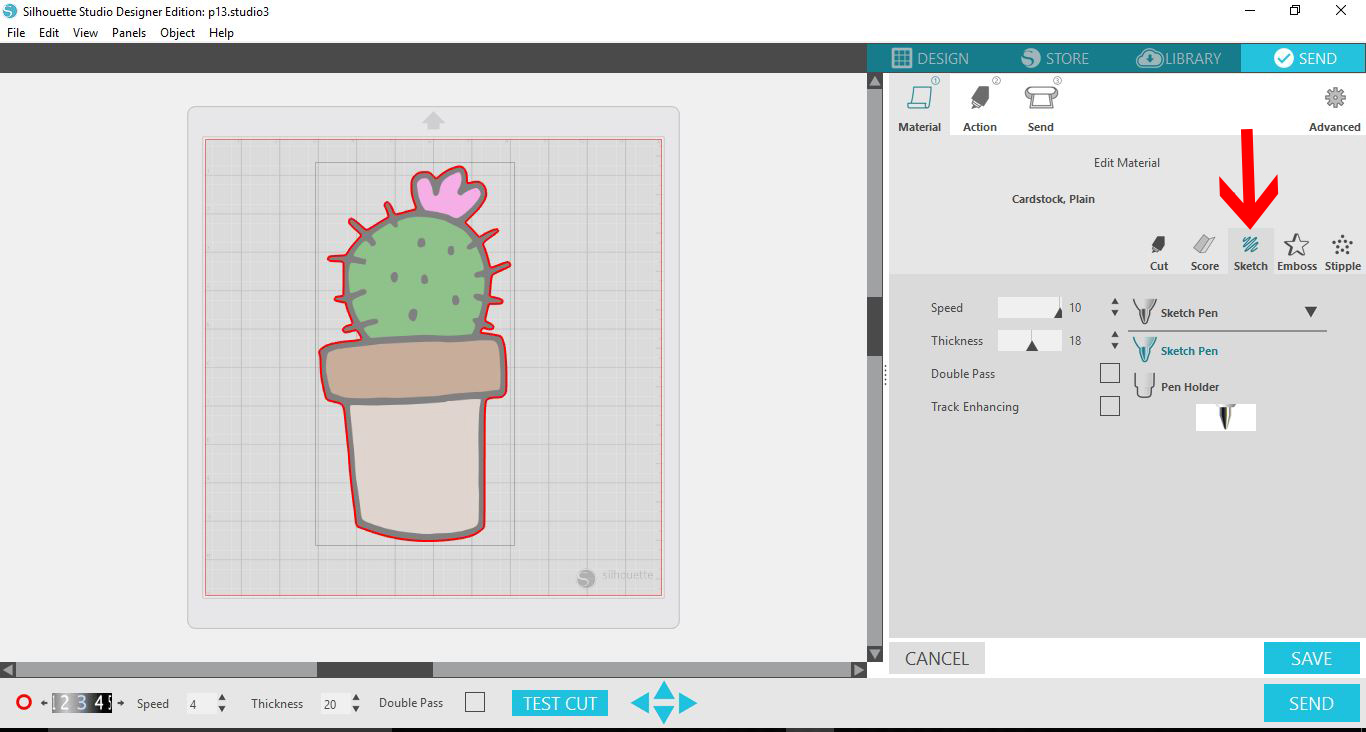Open the Panels menu

pos(129,33)
